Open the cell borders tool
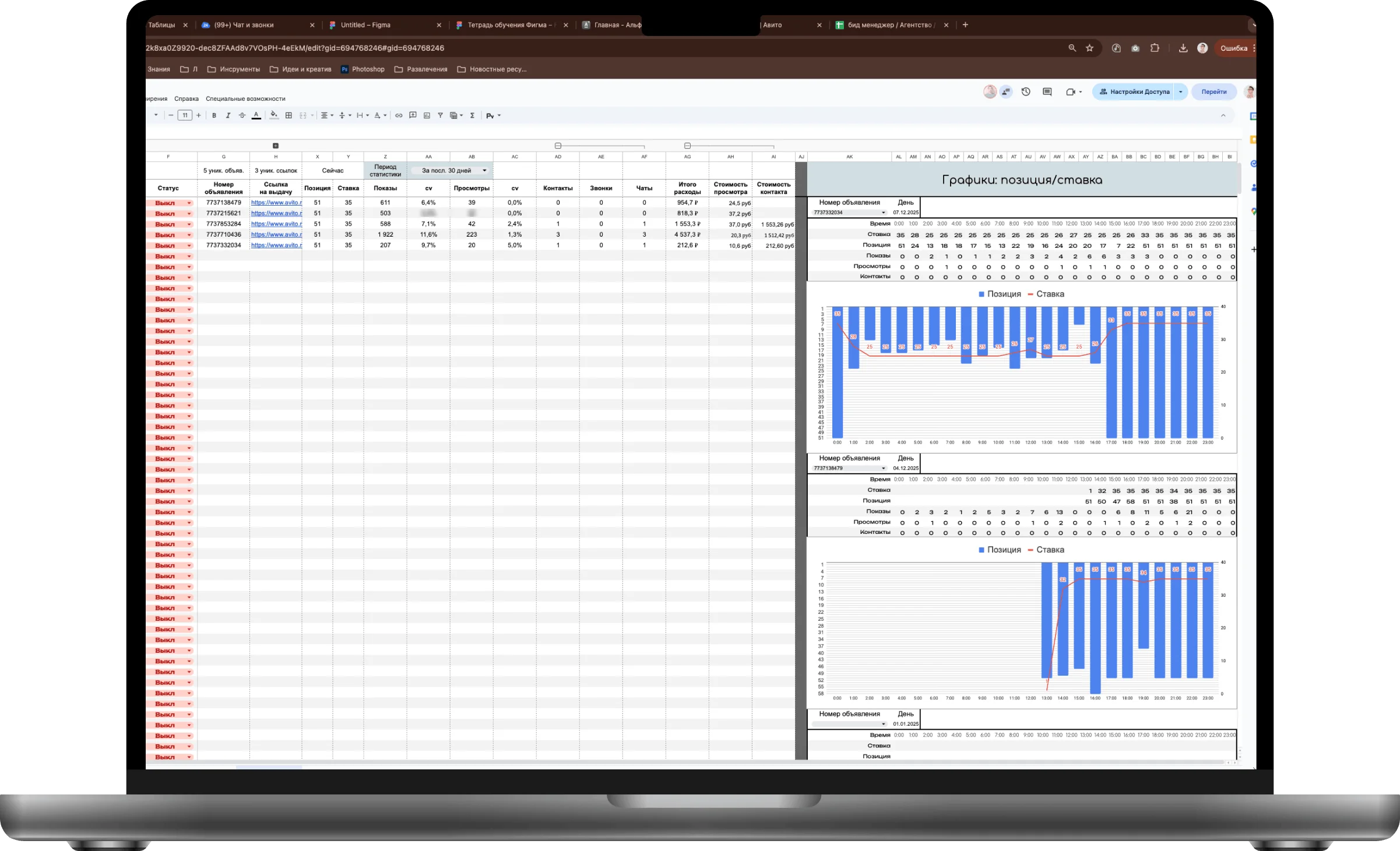 click(288, 115)
